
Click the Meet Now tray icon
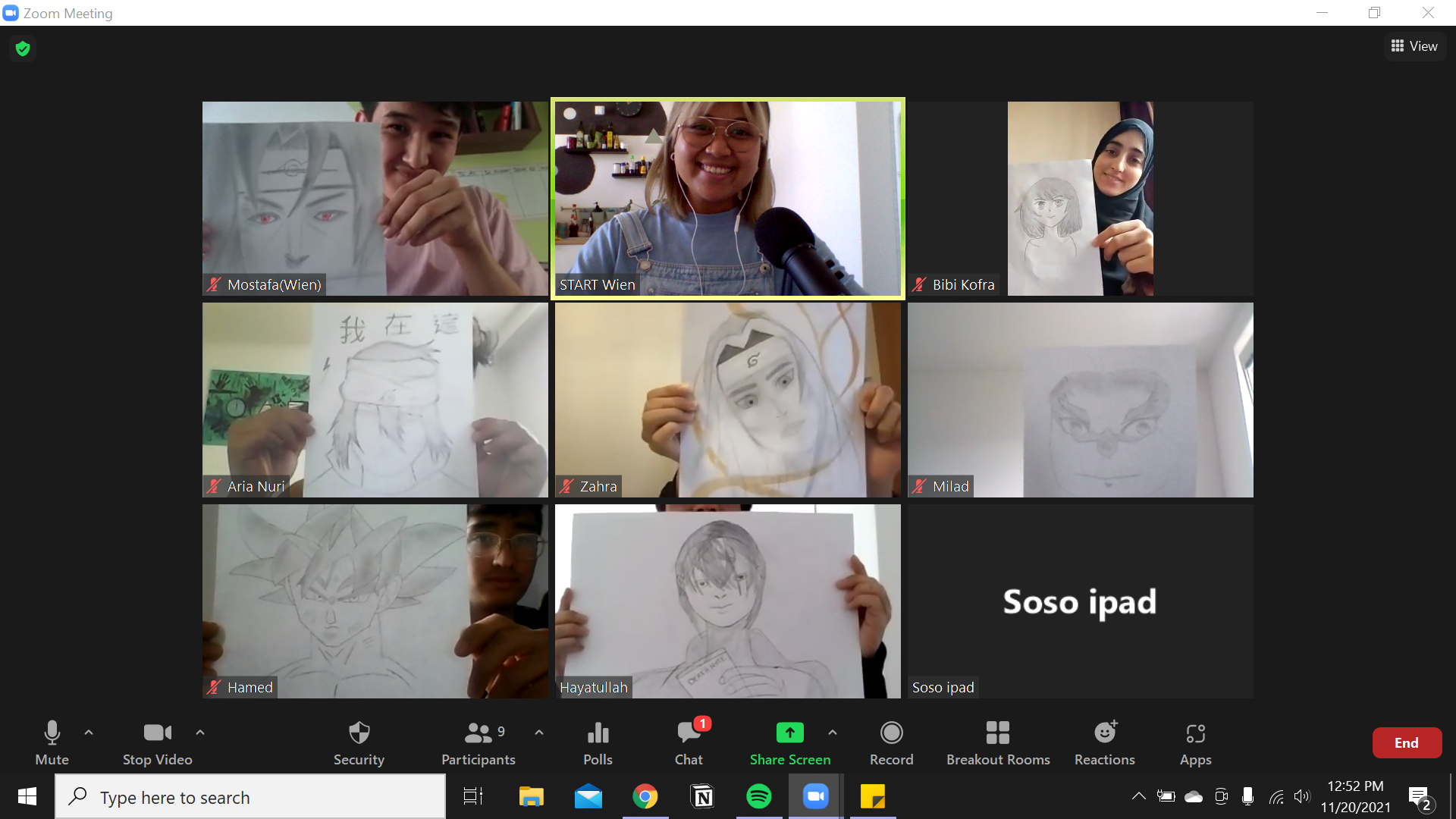pyautogui.click(x=1221, y=797)
